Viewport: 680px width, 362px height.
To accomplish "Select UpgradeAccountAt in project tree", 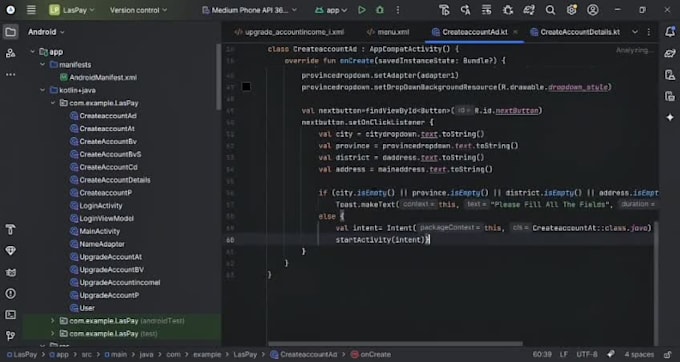I will (x=106, y=257).
